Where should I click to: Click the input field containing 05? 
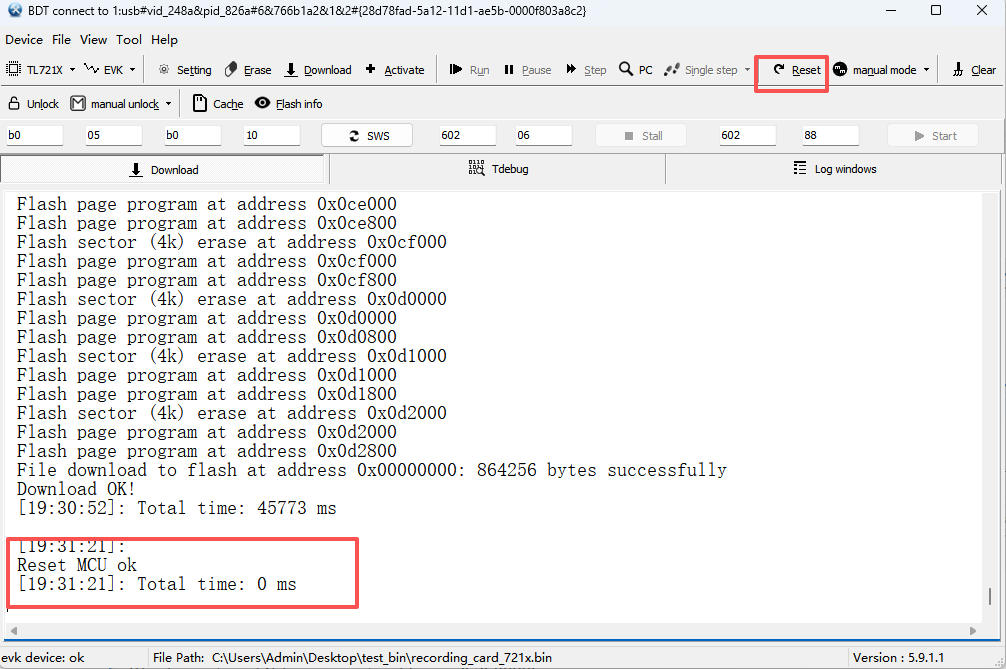click(x=114, y=135)
